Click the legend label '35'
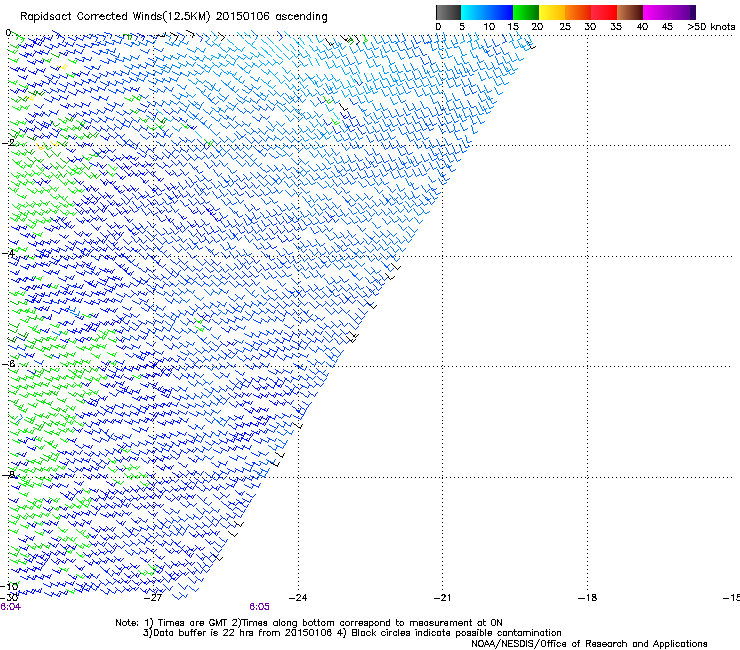740x650 pixels. (x=616, y=27)
